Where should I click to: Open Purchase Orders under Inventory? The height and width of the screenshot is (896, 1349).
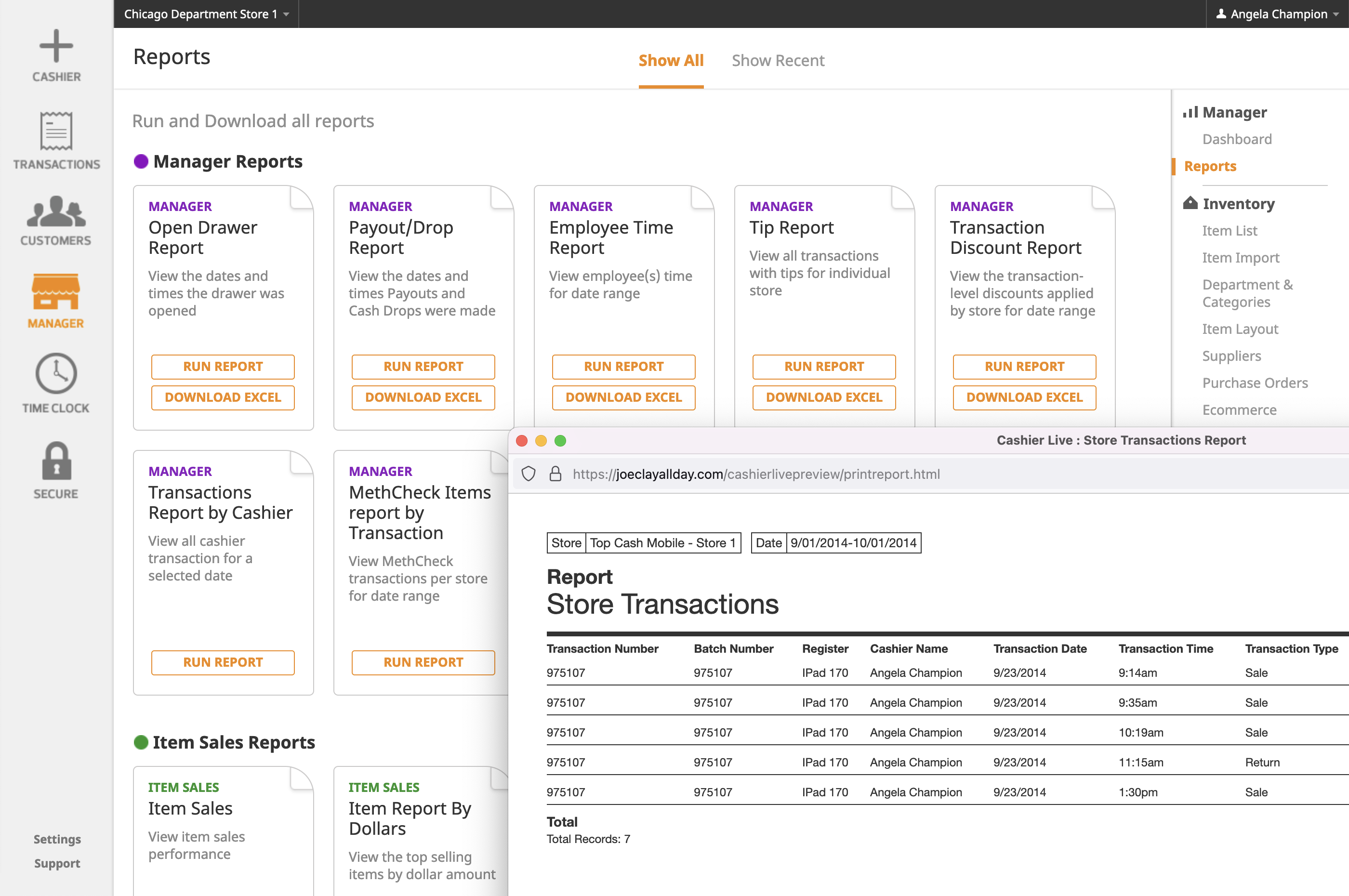(1255, 382)
